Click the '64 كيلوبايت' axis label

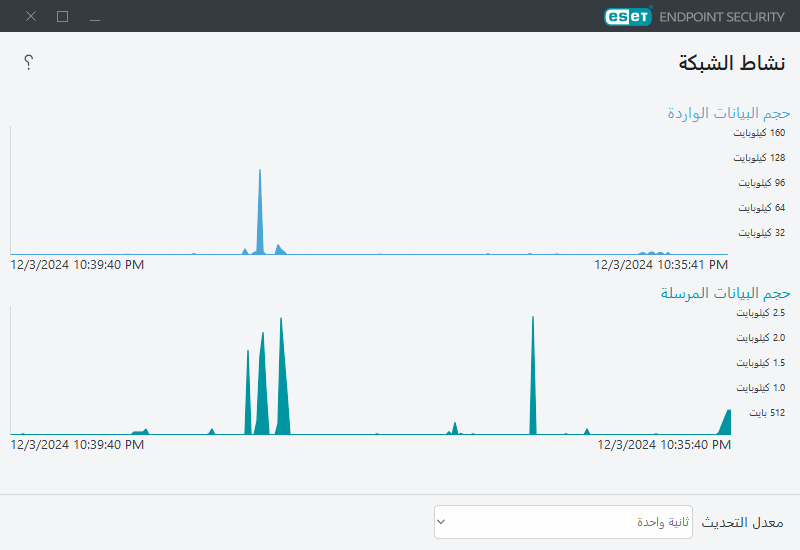click(762, 208)
